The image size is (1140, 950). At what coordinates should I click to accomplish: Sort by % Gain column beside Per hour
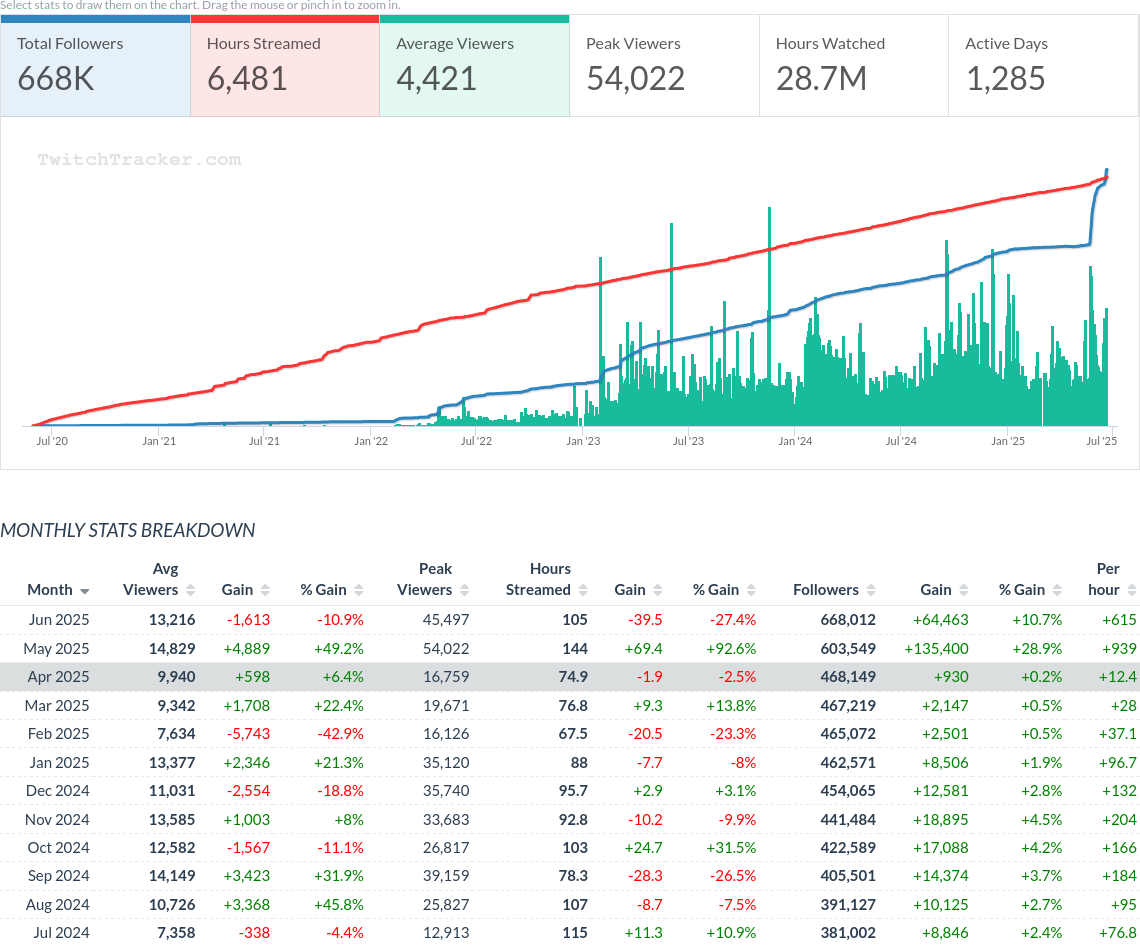[1057, 590]
